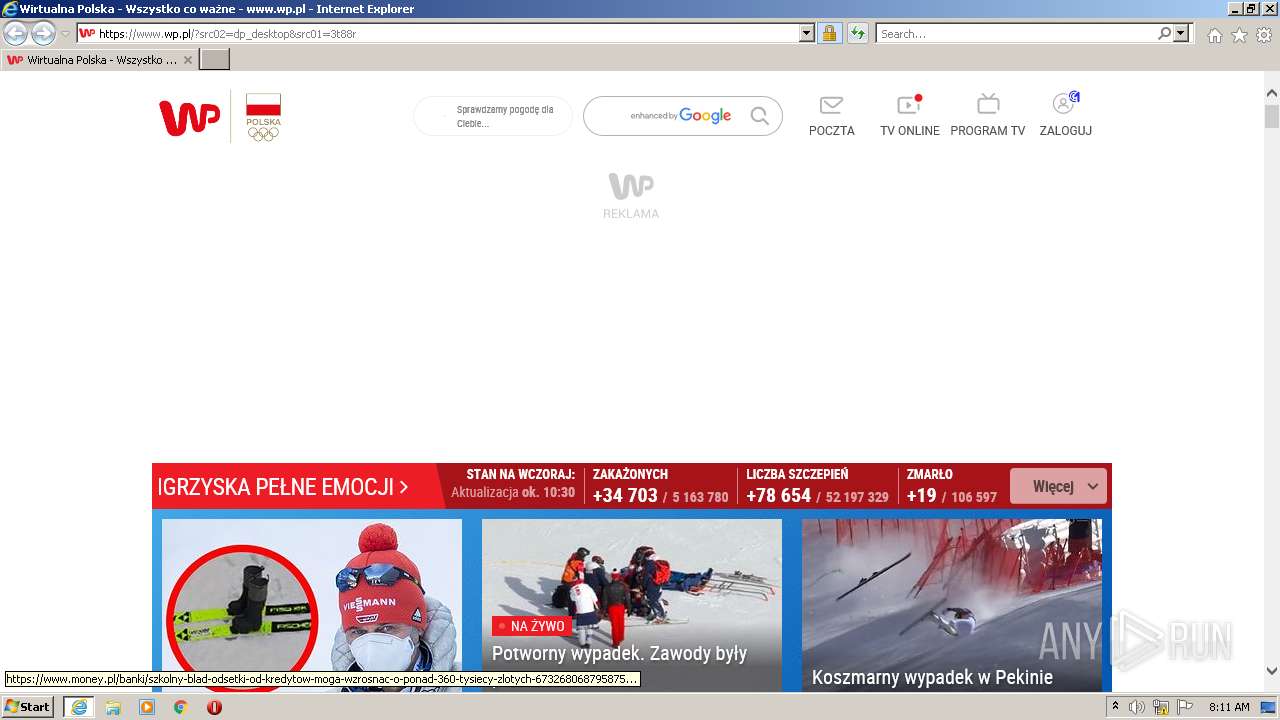Viewport: 1280px width, 720px height.
Task: Click the Zmarło +19 statistic
Action: coord(951,486)
